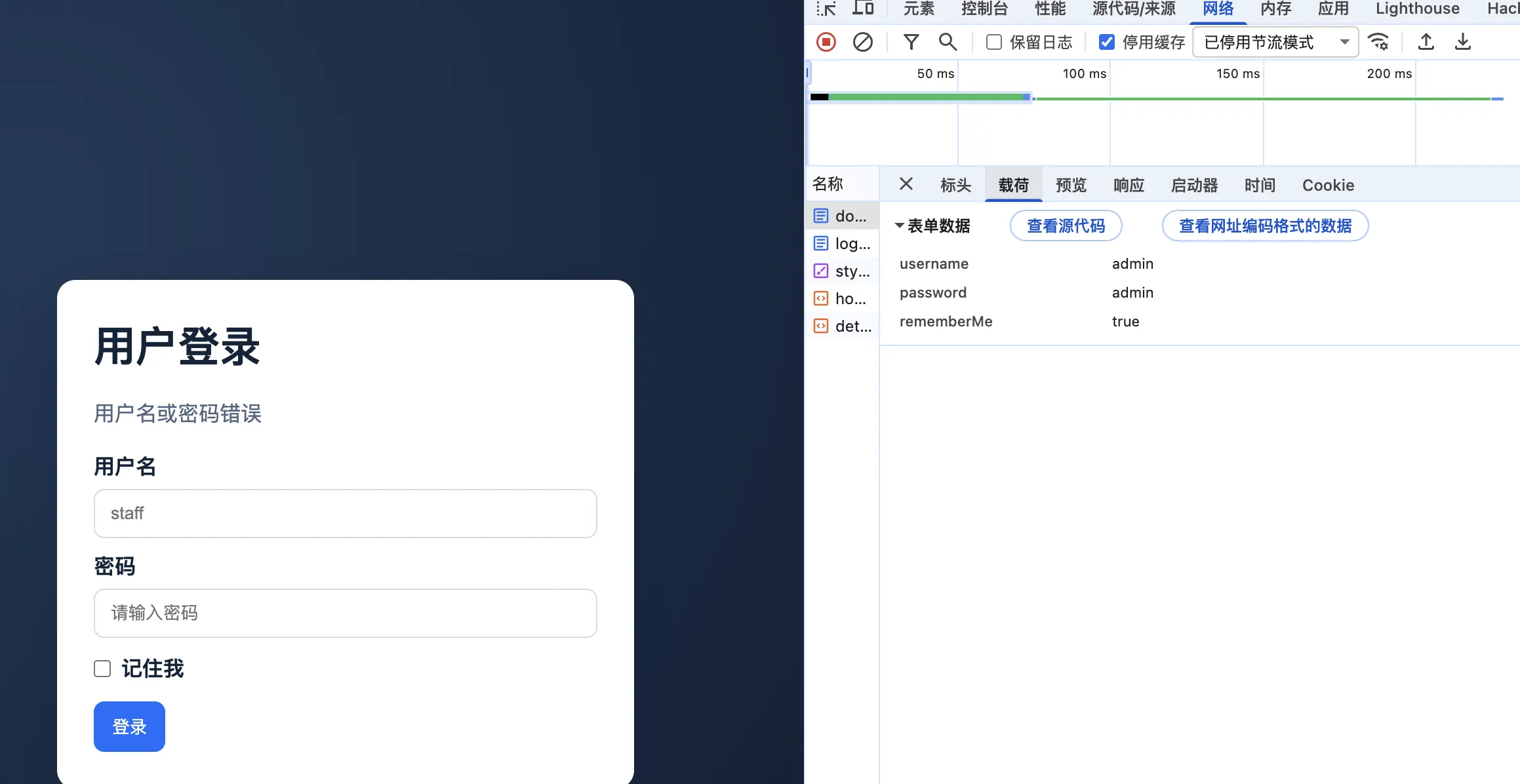Clear the network log
The image size is (1520, 784).
(x=862, y=42)
